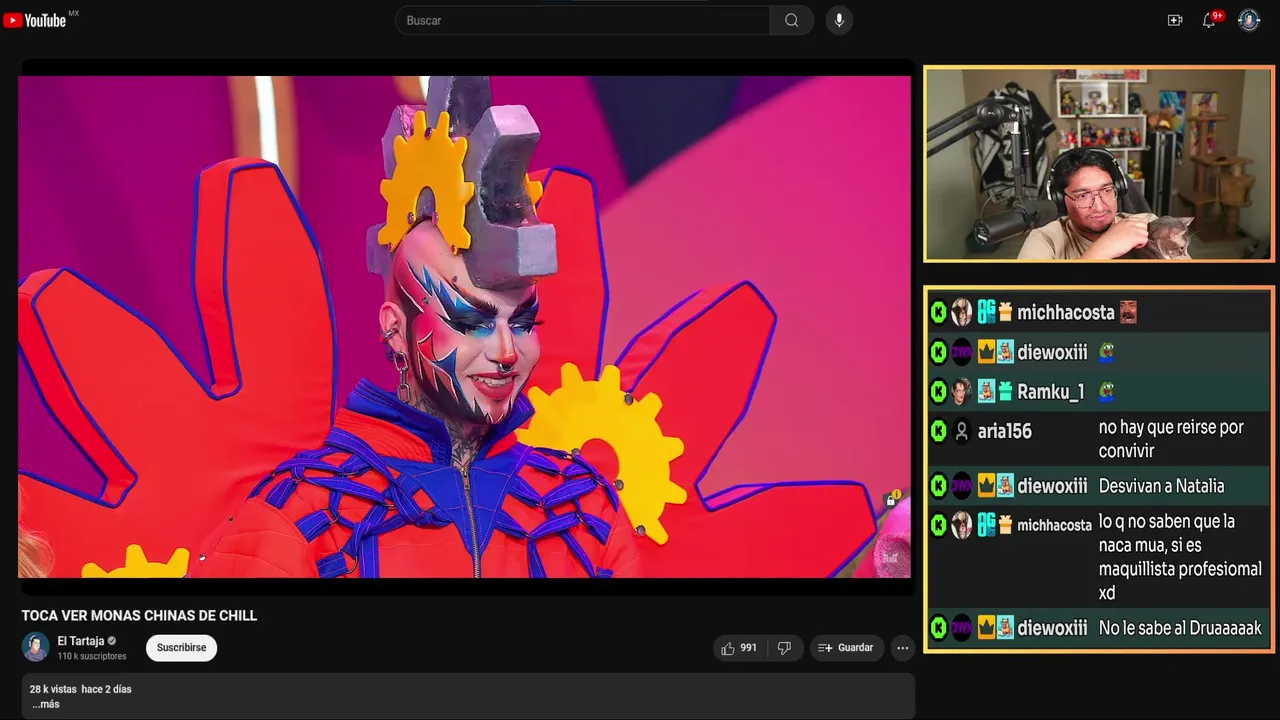This screenshot has width=1280, height=720.
Task: Click the 110 k suscriptores text
Action: tap(92, 656)
